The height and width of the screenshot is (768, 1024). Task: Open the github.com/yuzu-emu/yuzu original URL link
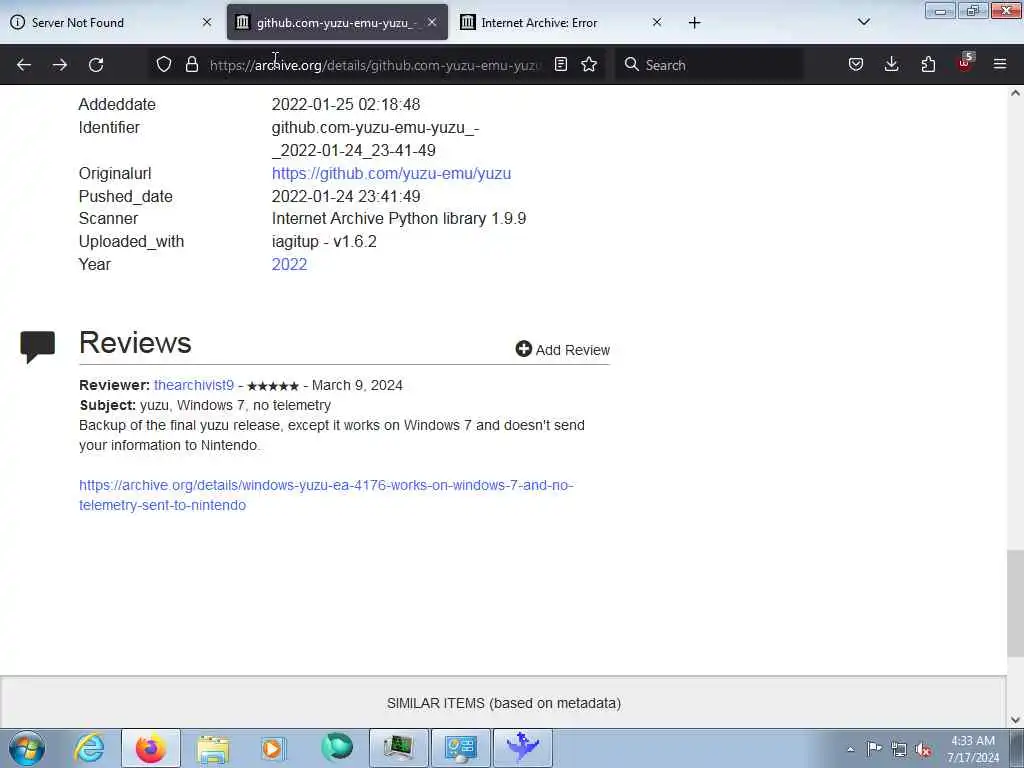tap(391, 174)
